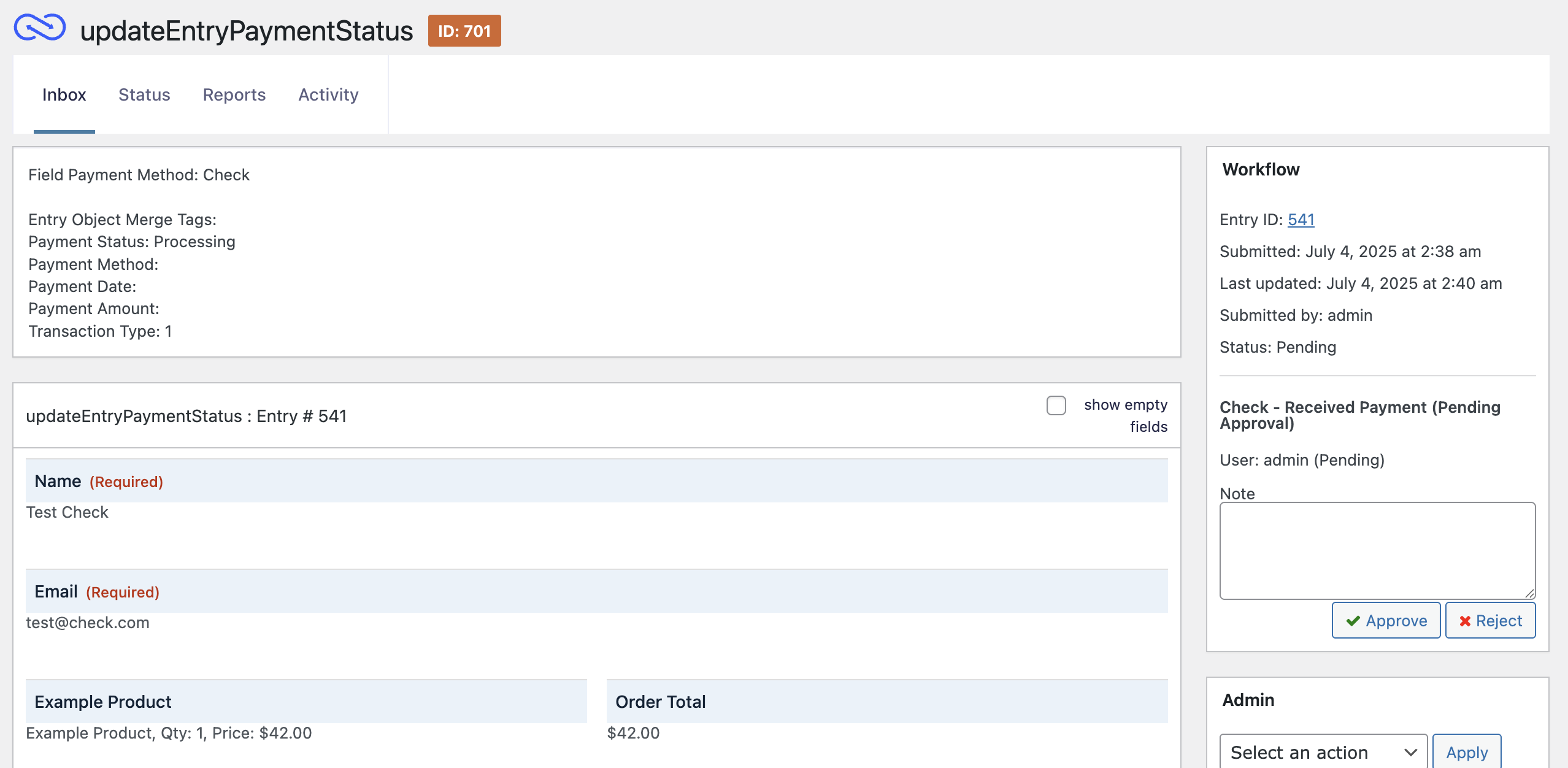Viewport: 1568px width, 768px height.
Task: Open entry ID 541 link
Action: coord(1301,220)
